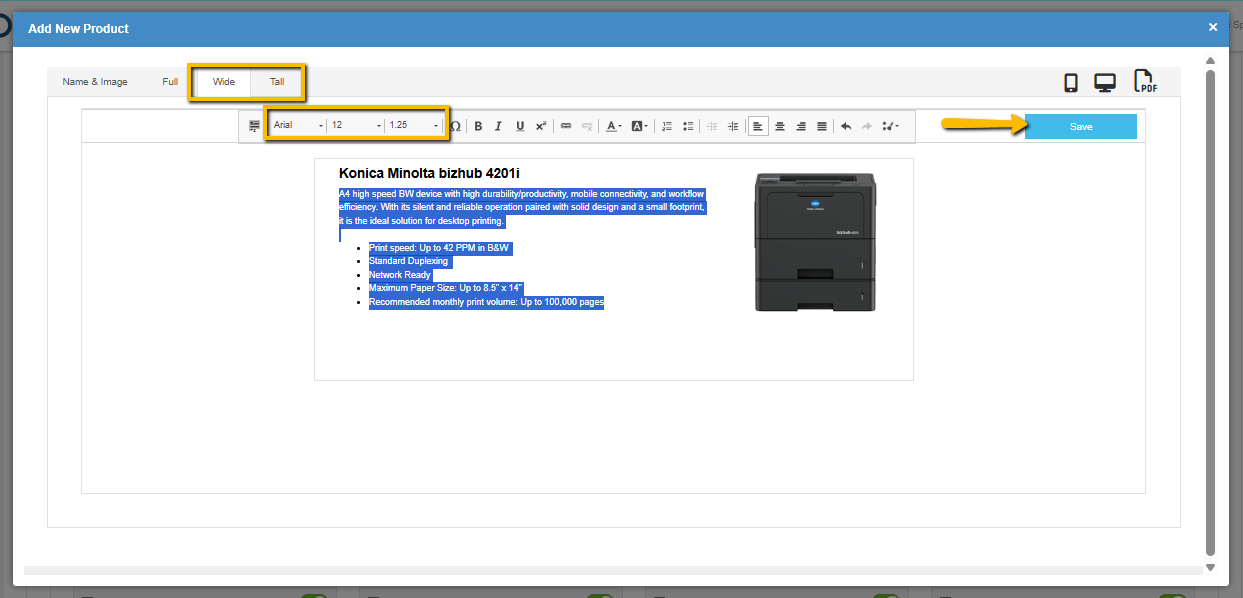Click the 'Recommended monthly print volume' bullet

pyautogui.click(x=486, y=302)
